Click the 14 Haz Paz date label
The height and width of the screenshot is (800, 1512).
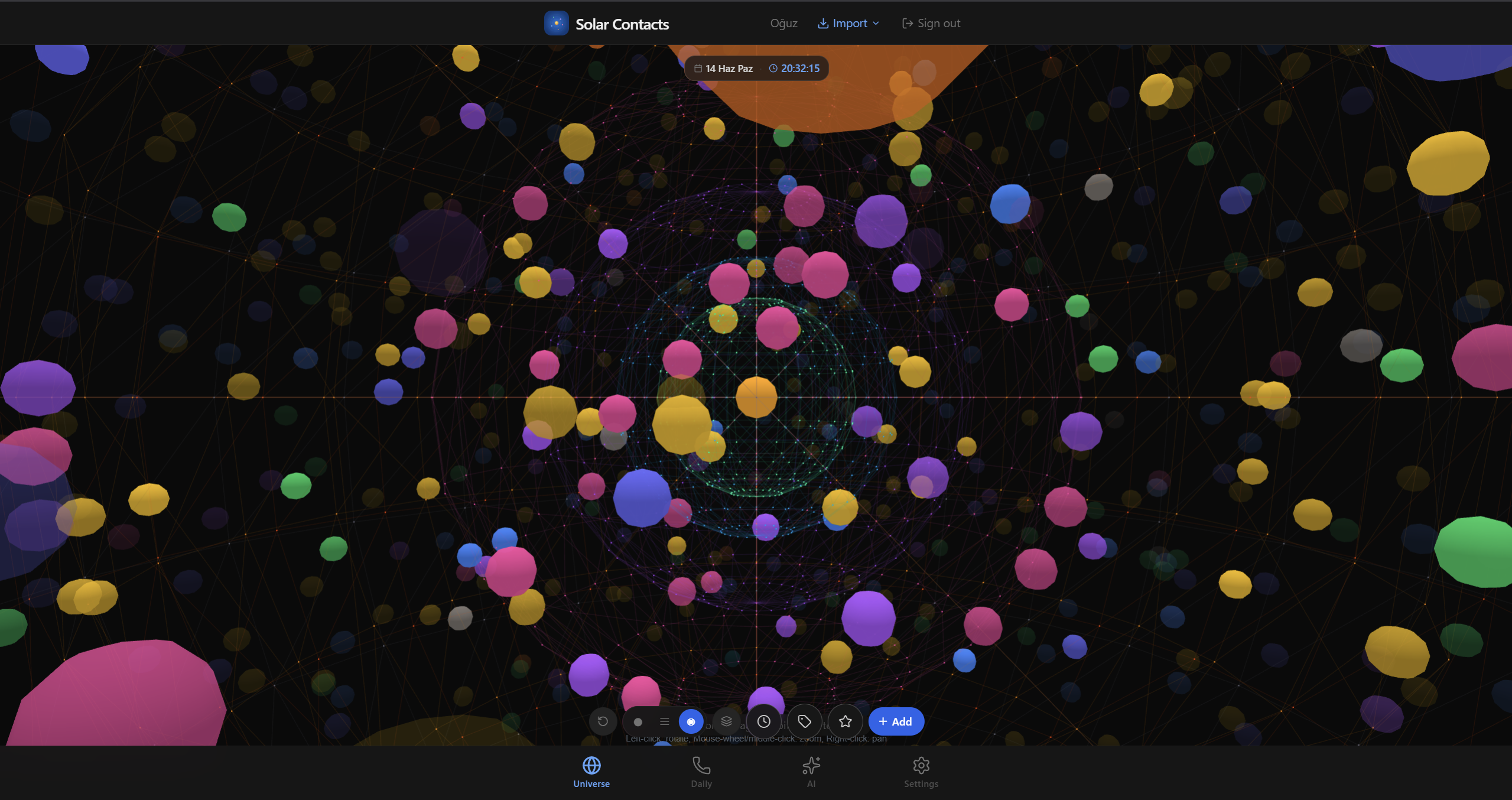[724, 69]
